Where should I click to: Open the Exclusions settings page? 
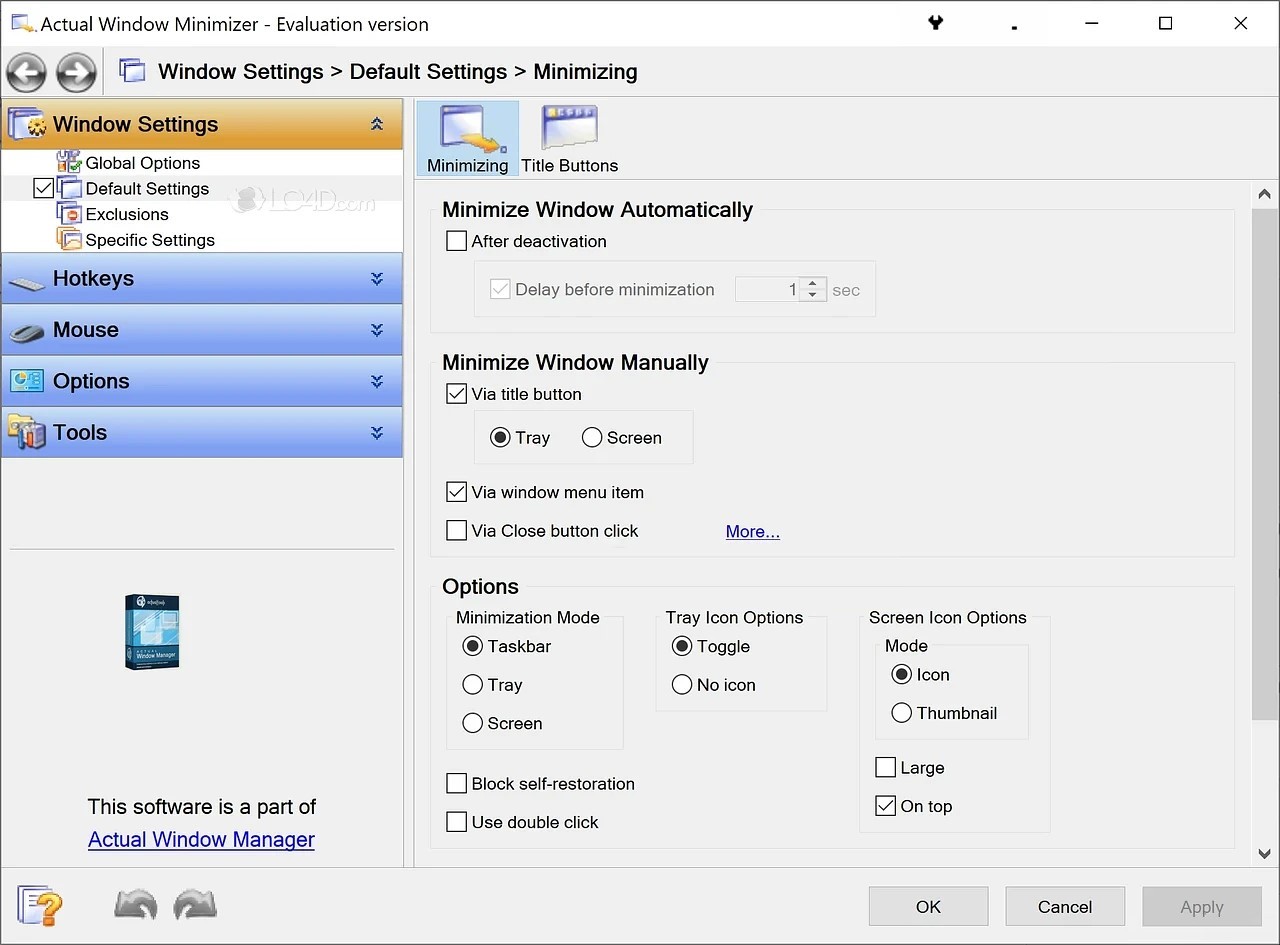[127, 213]
